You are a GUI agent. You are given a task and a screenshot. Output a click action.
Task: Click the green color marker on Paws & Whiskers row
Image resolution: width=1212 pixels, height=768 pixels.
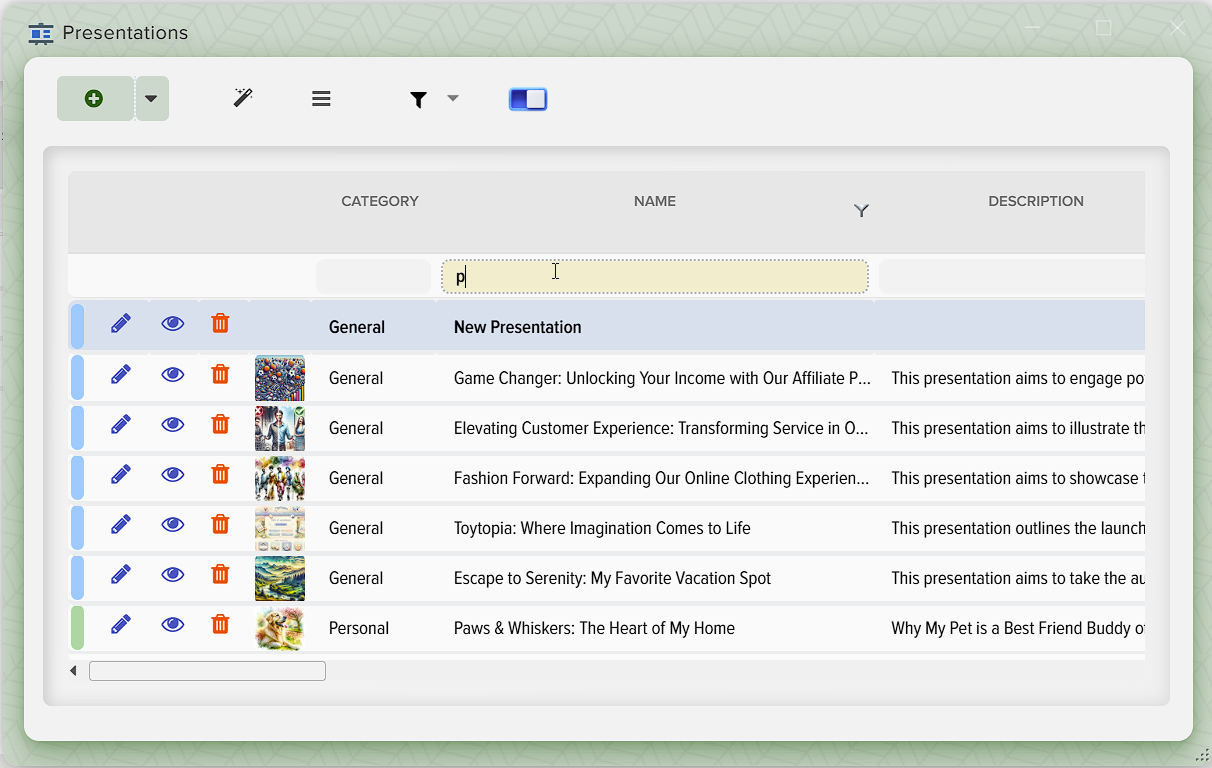point(78,628)
